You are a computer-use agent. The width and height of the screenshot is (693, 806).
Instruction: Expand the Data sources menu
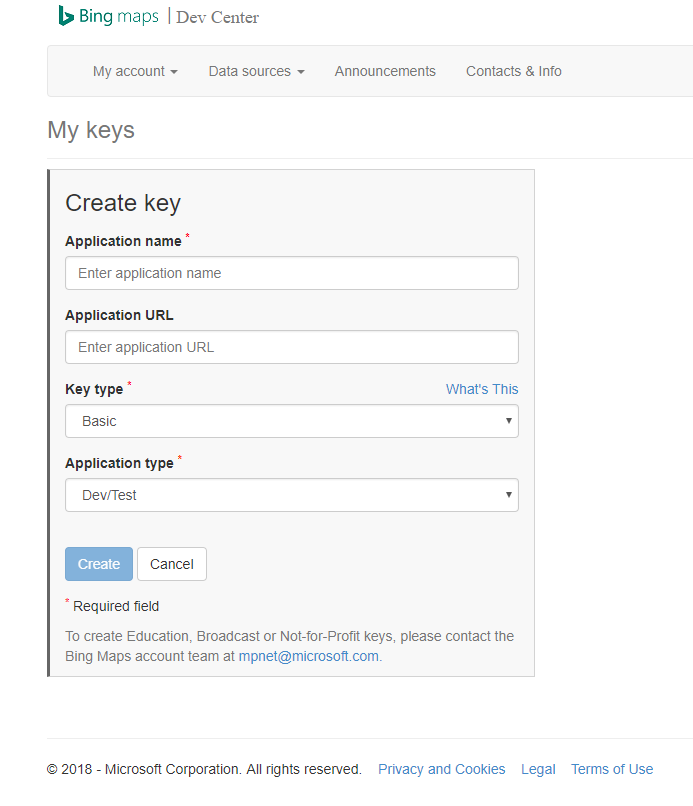(x=256, y=71)
